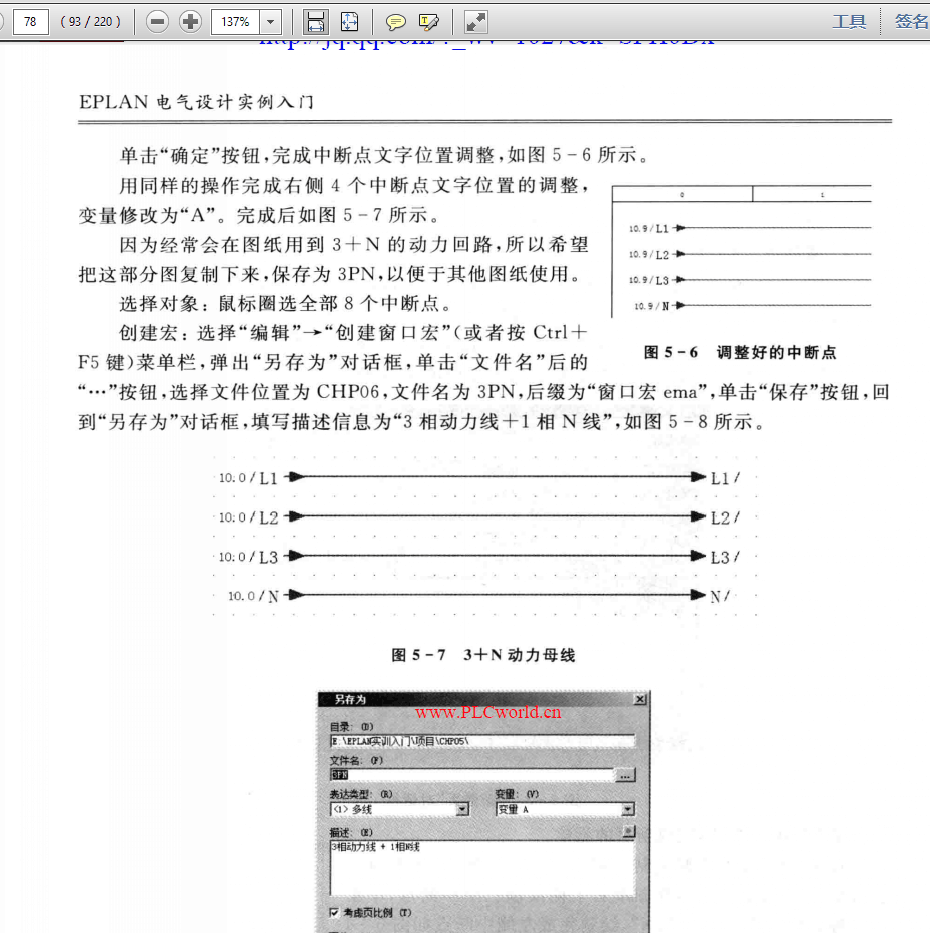This screenshot has height=933, width=930.
Task: Click the zoom out minus button
Action: click(157, 22)
